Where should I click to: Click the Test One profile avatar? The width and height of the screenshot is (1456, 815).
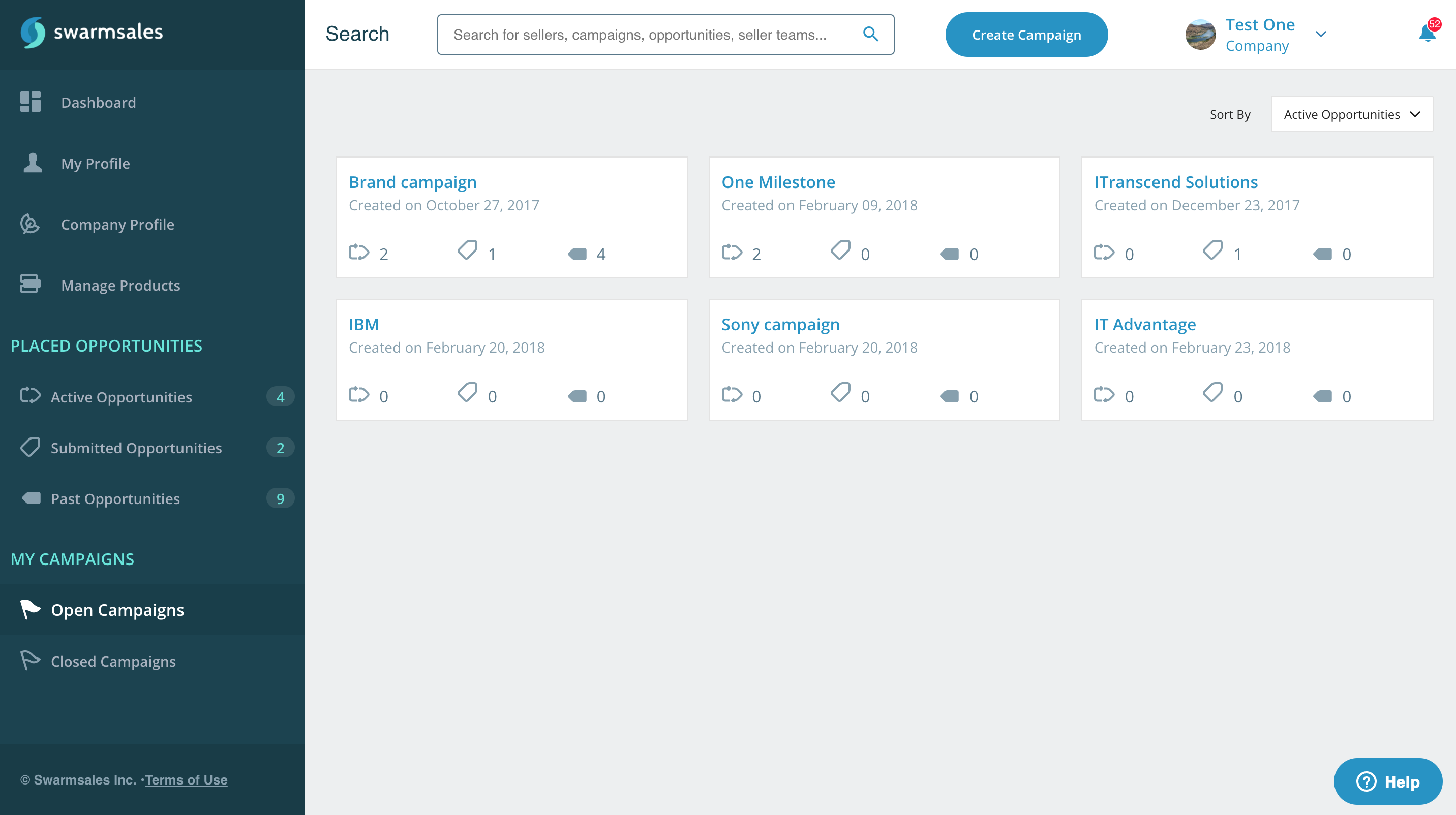1200,35
